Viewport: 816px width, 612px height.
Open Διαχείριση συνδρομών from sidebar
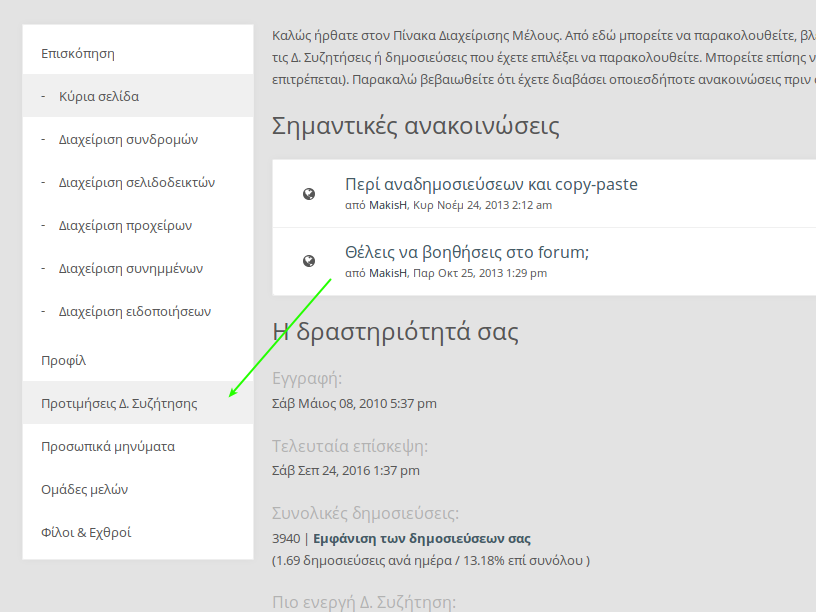click(x=128, y=140)
